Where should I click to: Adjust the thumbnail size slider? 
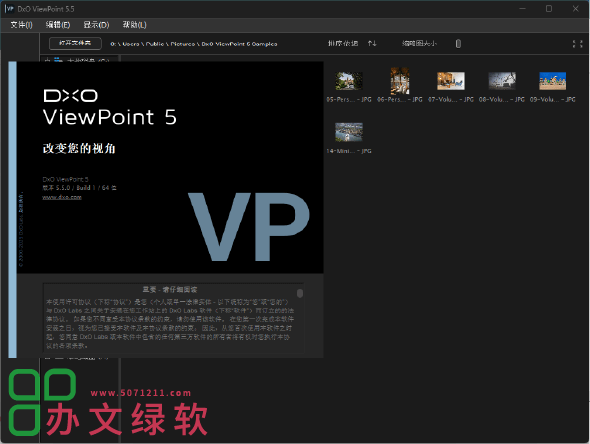tap(458, 44)
